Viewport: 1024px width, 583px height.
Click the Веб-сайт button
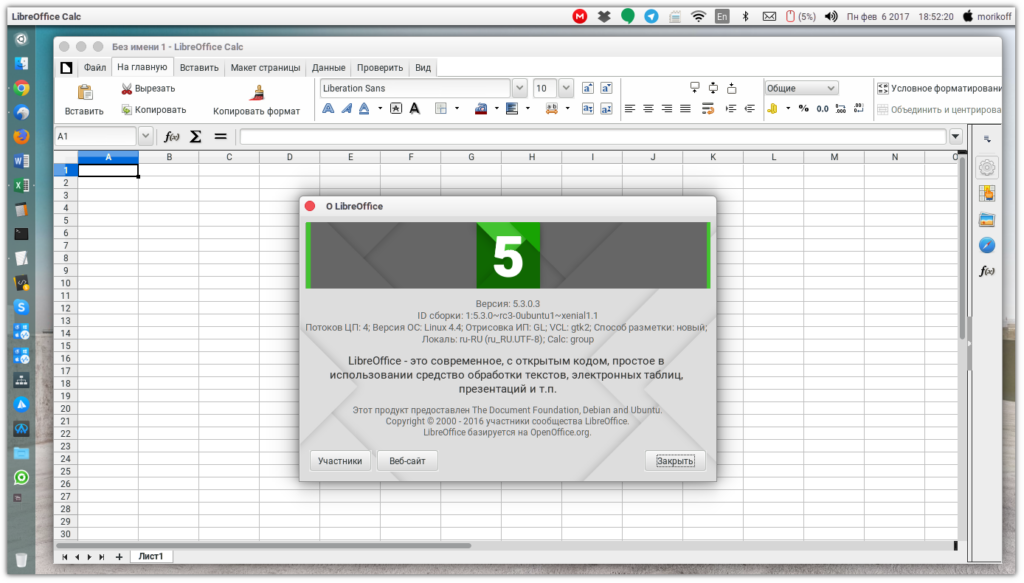(x=407, y=461)
